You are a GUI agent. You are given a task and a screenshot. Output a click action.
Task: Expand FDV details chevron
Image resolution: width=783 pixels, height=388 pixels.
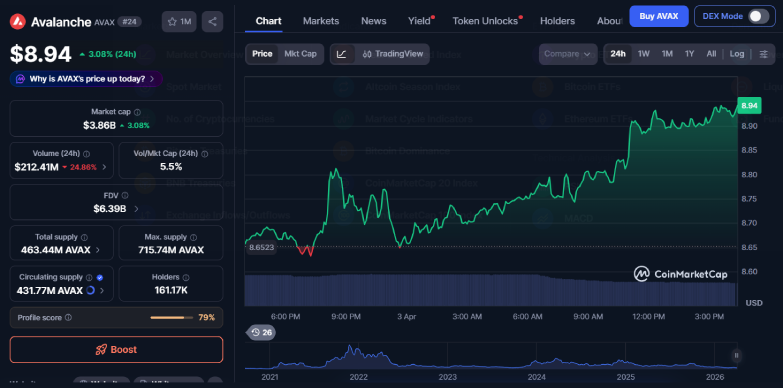click(136, 209)
